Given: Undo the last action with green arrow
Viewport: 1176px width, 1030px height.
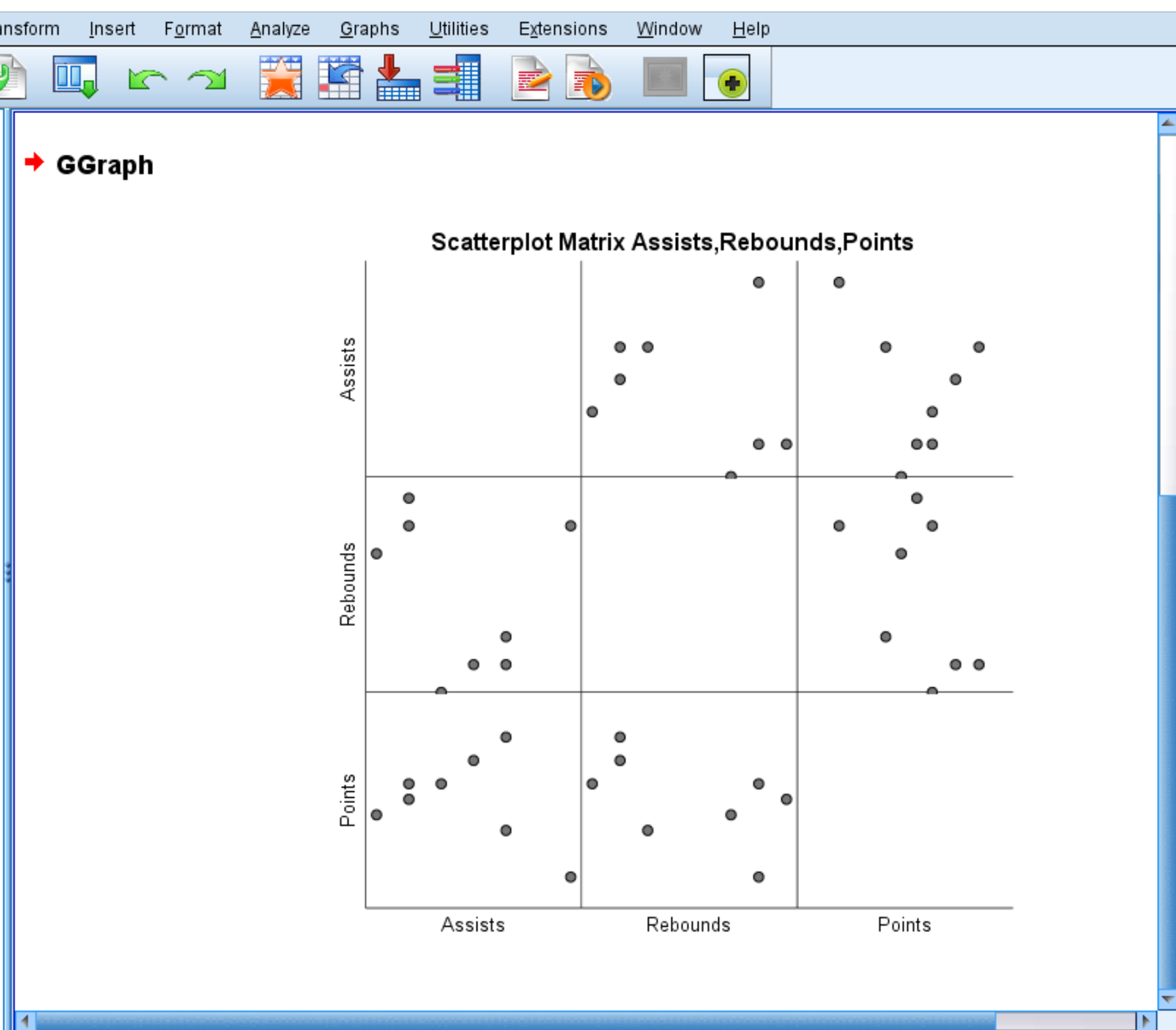Looking at the screenshot, I should (147, 78).
